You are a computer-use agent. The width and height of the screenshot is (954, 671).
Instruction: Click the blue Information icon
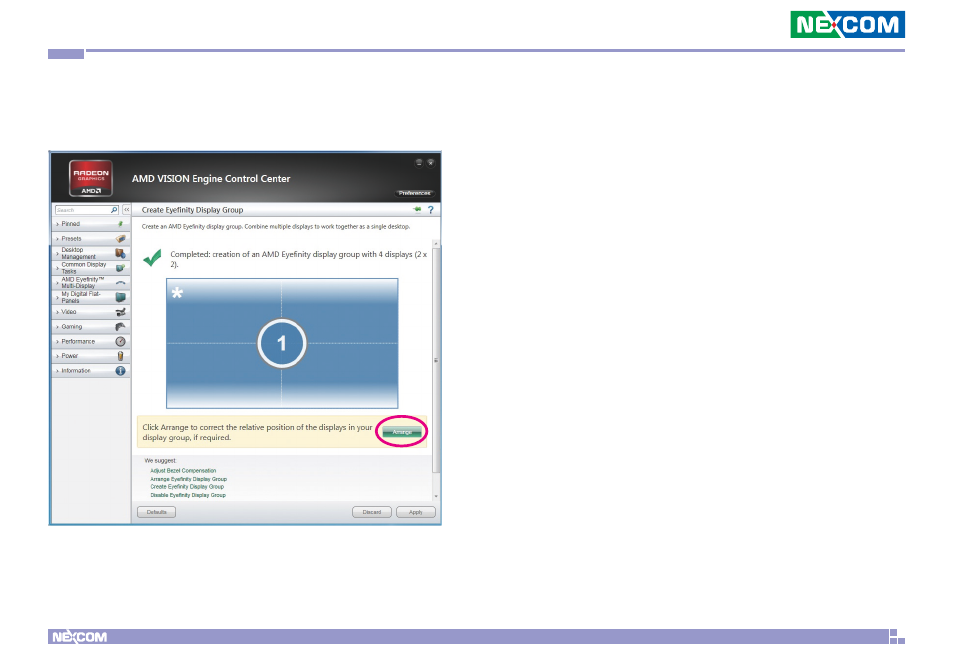click(120, 370)
